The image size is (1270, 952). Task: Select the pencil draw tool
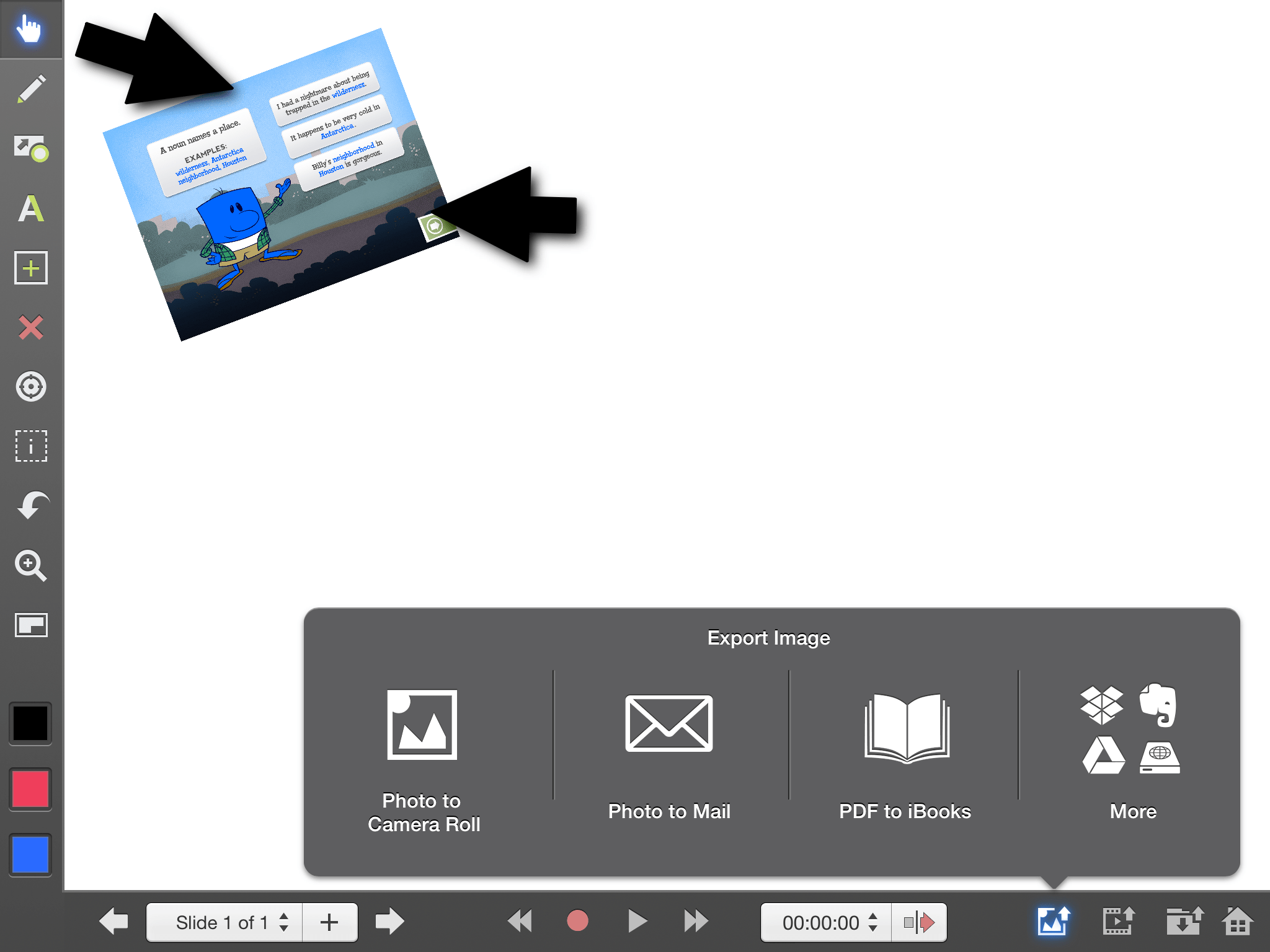pos(31,89)
